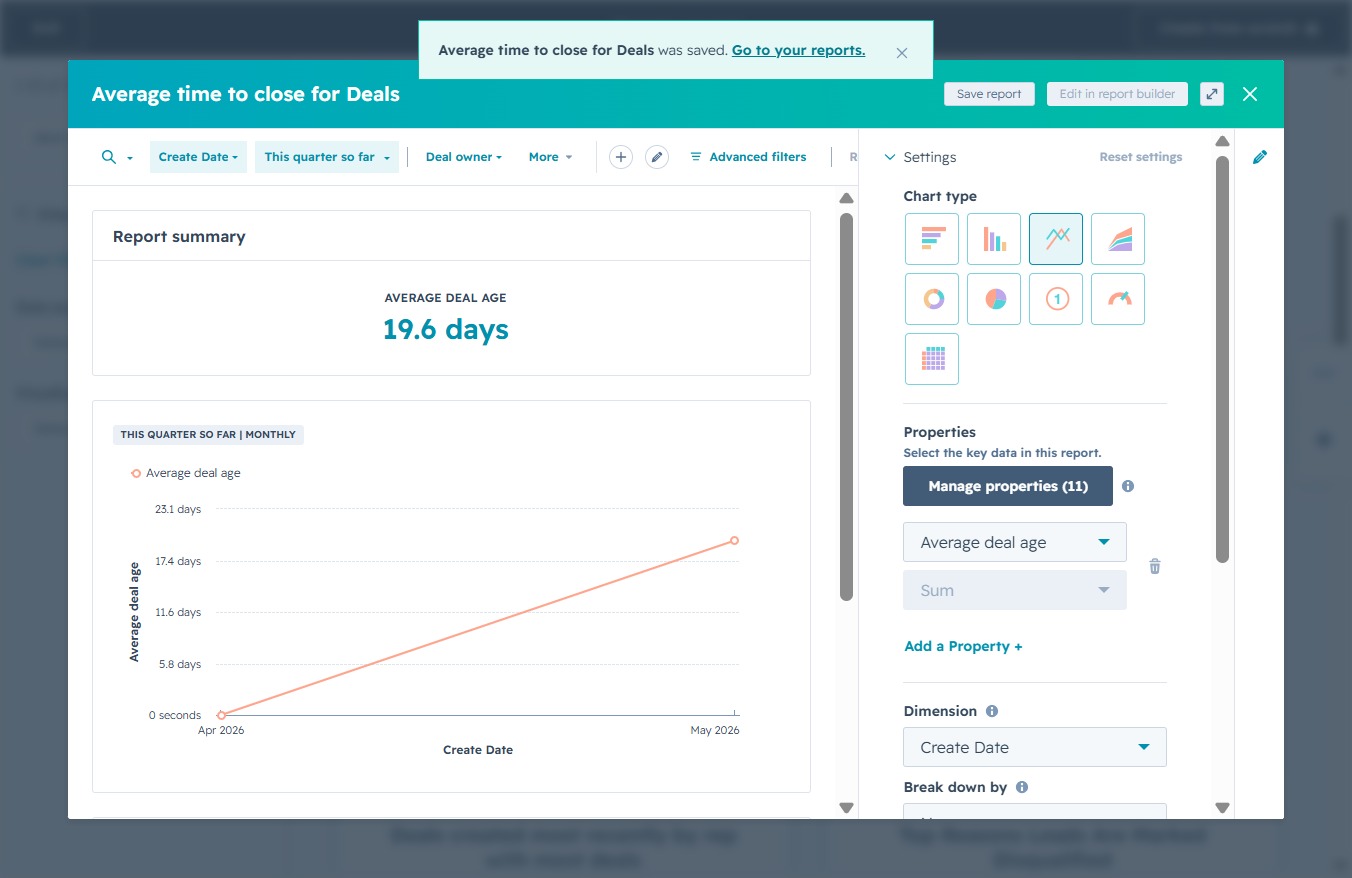The width and height of the screenshot is (1352, 878).
Task: Click the report pane scroll down arrow
Action: 846,808
